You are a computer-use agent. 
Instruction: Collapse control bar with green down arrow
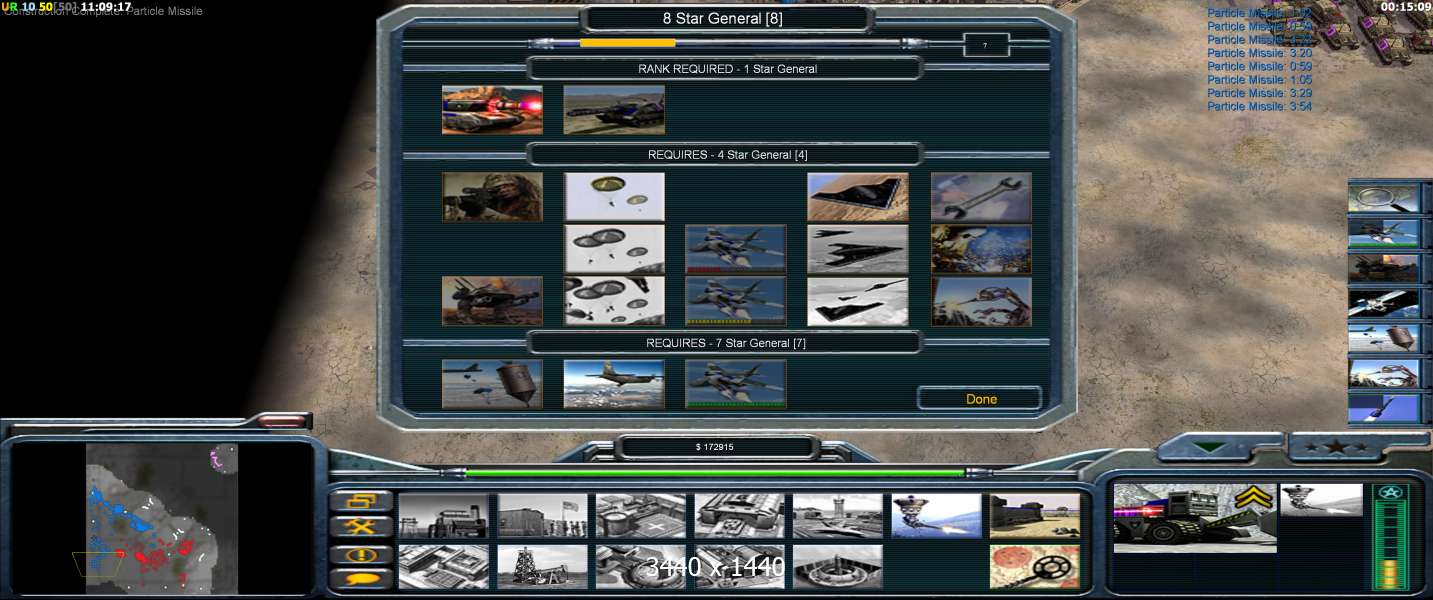(1210, 447)
